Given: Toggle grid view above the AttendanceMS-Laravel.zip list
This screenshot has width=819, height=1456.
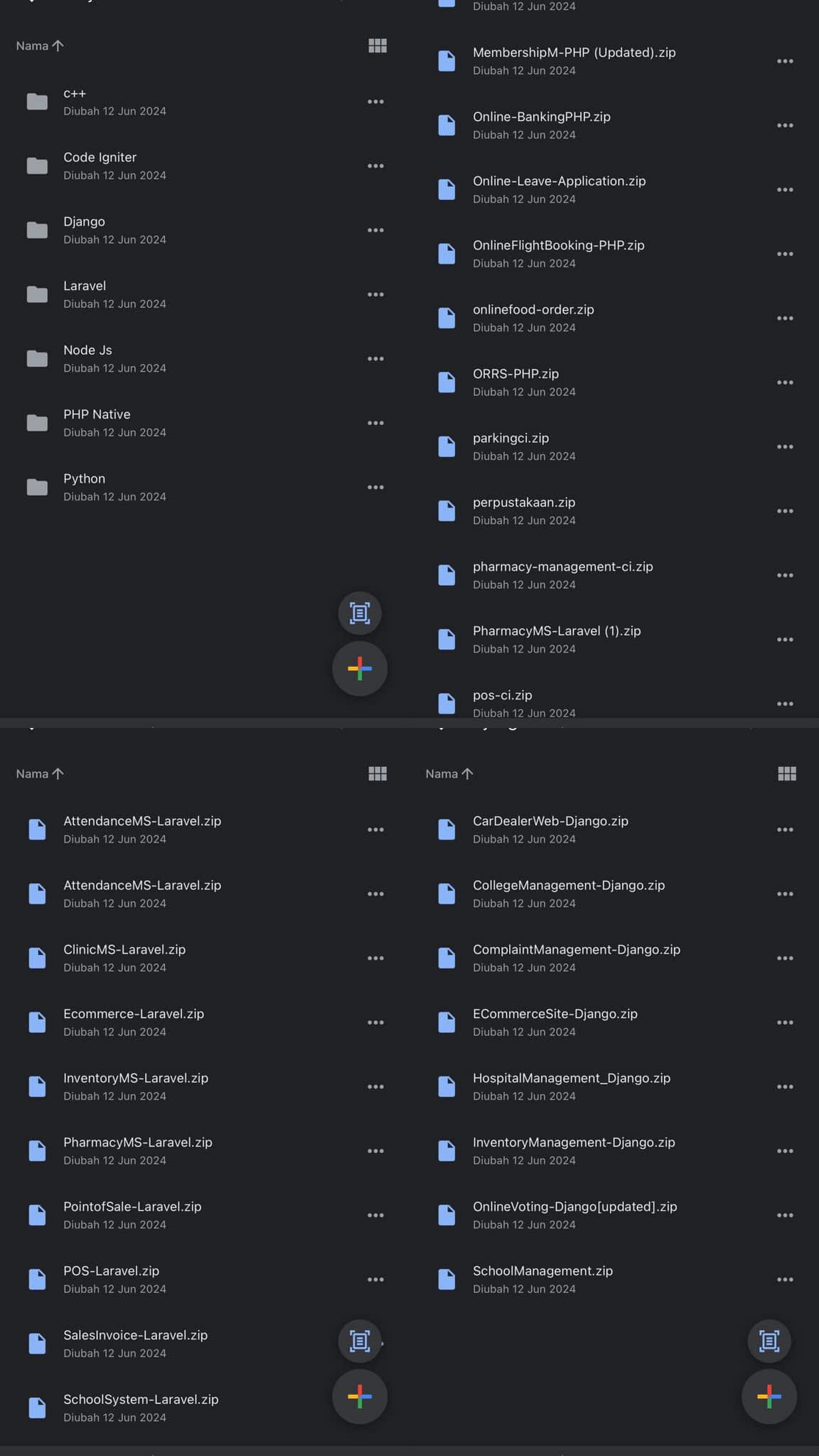Looking at the screenshot, I should coord(378,773).
